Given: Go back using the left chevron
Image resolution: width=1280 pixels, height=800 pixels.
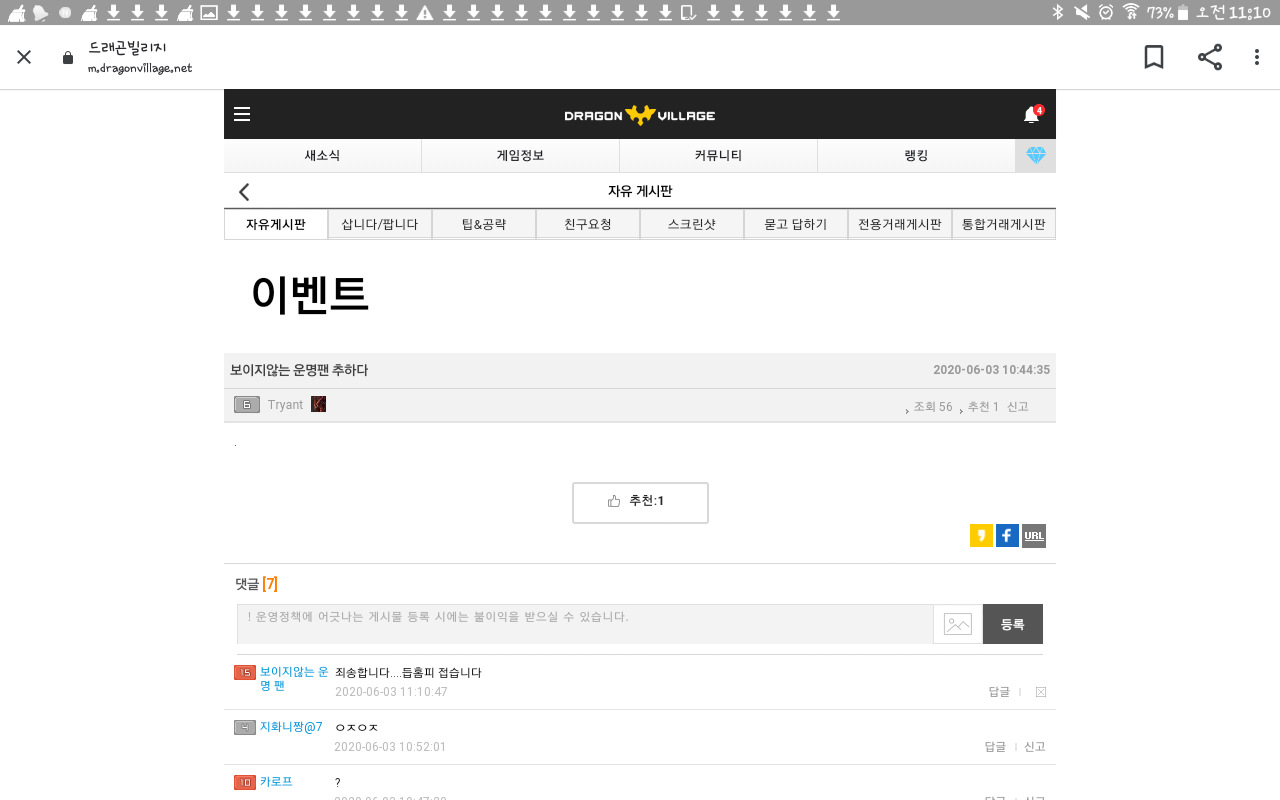Looking at the screenshot, I should click(244, 192).
